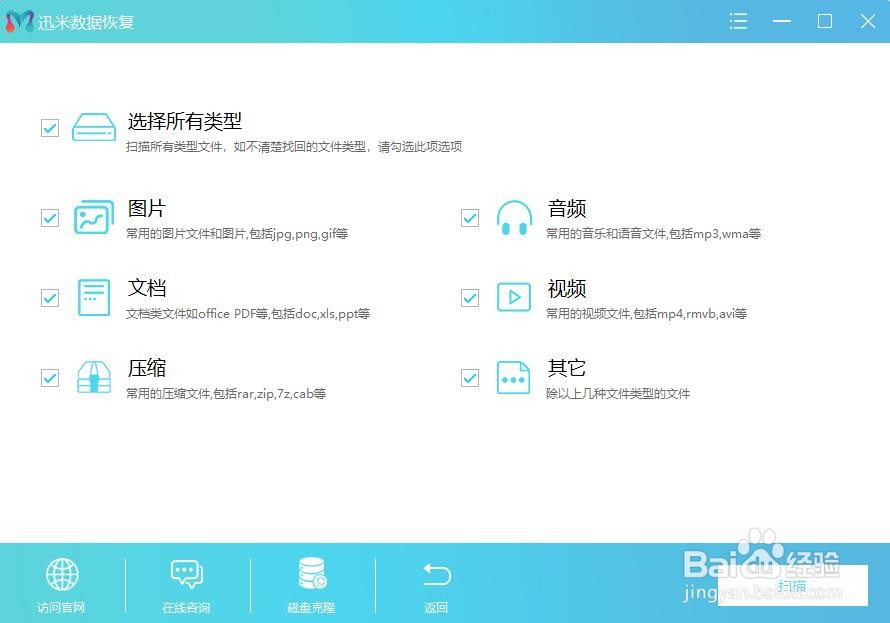Click the video play icon for 视频
This screenshot has height=623, width=890.
pyautogui.click(x=514, y=297)
